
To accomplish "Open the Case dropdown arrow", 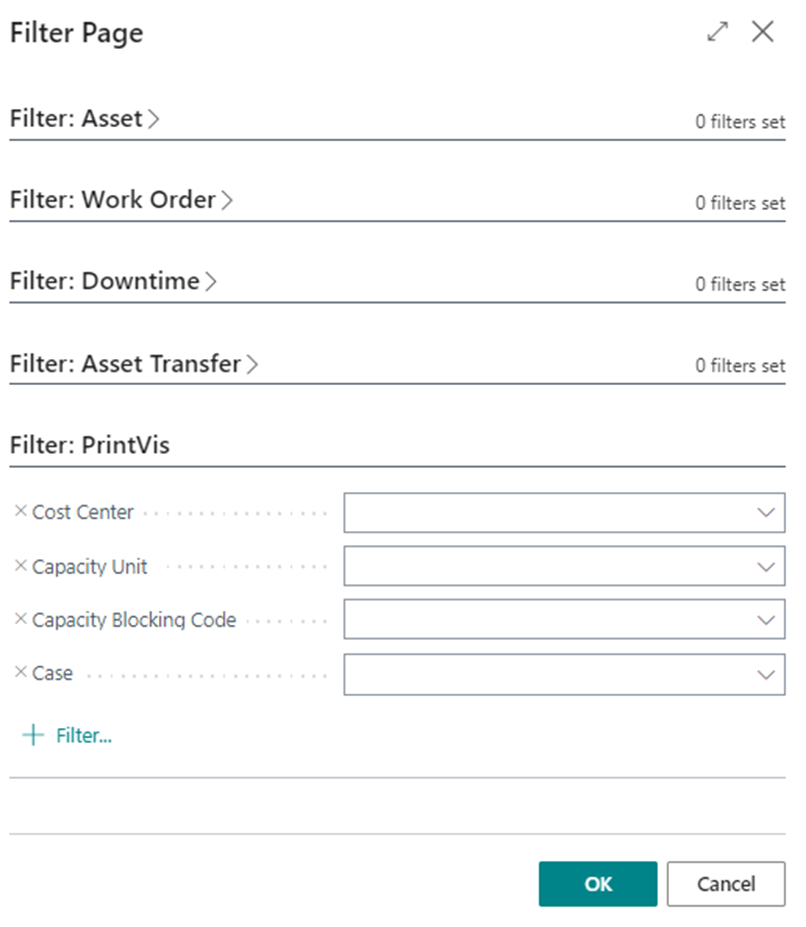I will (766, 674).
